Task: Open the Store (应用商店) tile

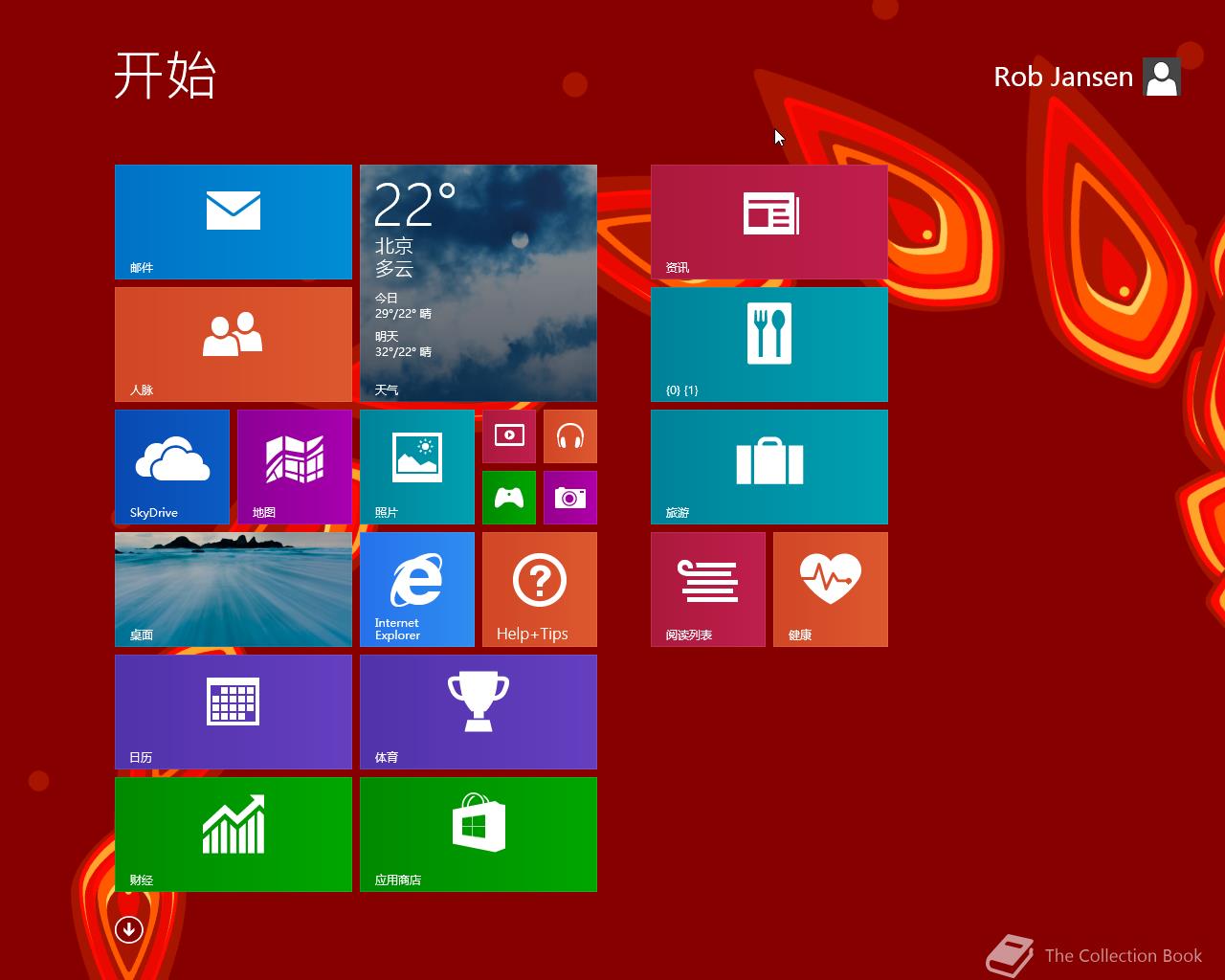Action: click(x=479, y=835)
